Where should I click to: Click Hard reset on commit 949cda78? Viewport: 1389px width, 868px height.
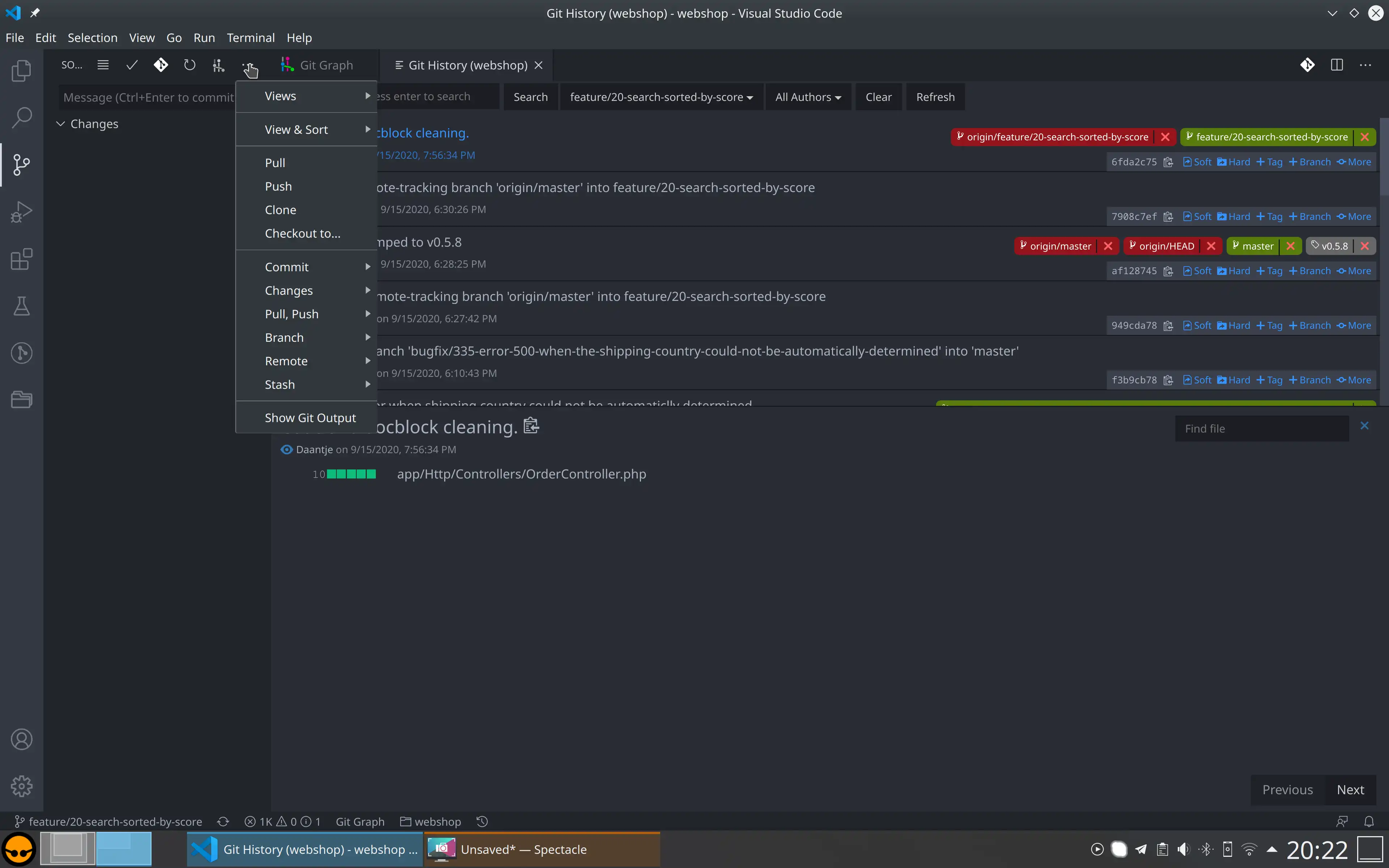[x=1233, y=325]
